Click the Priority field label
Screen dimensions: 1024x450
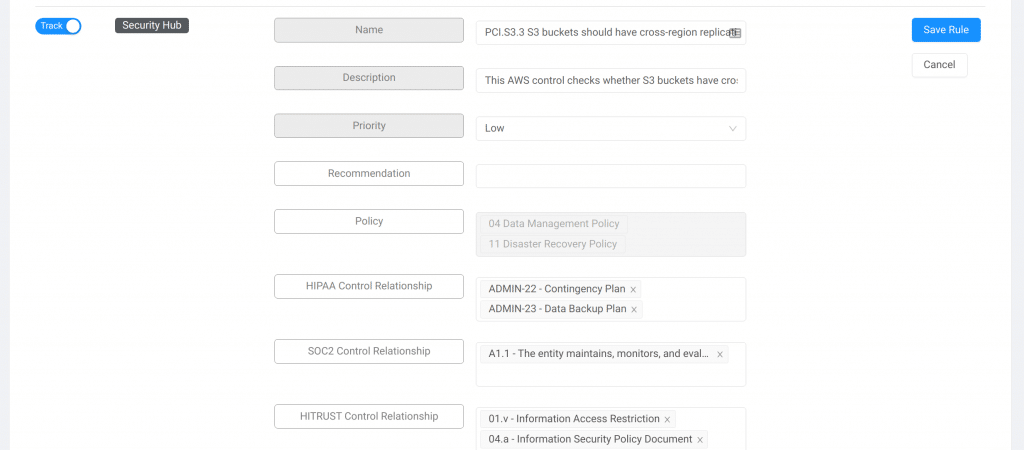(x=369, y=125)
